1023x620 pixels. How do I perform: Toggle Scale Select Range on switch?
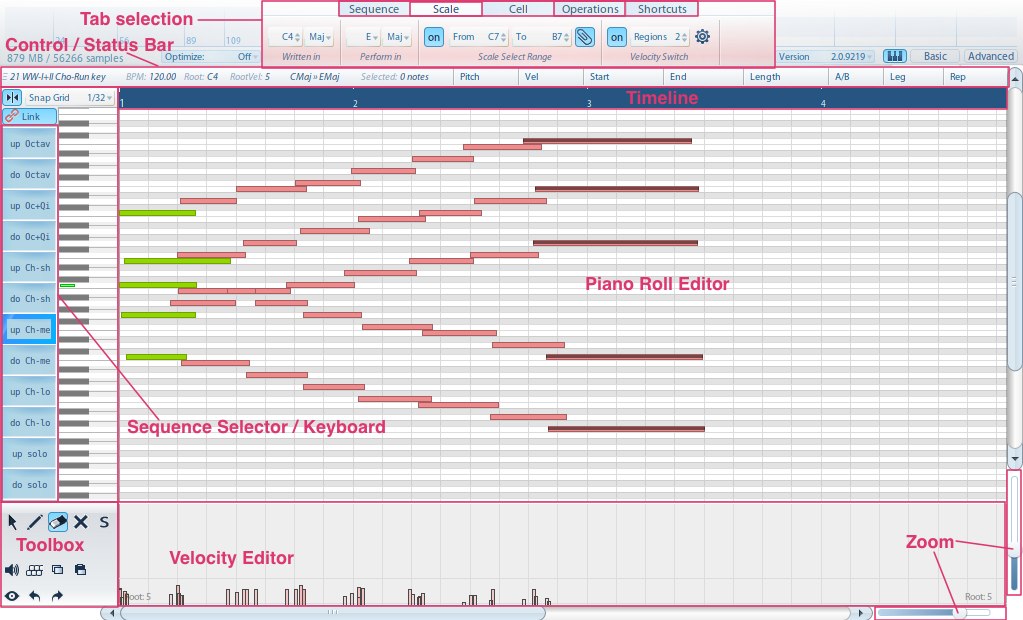[433, 37]
